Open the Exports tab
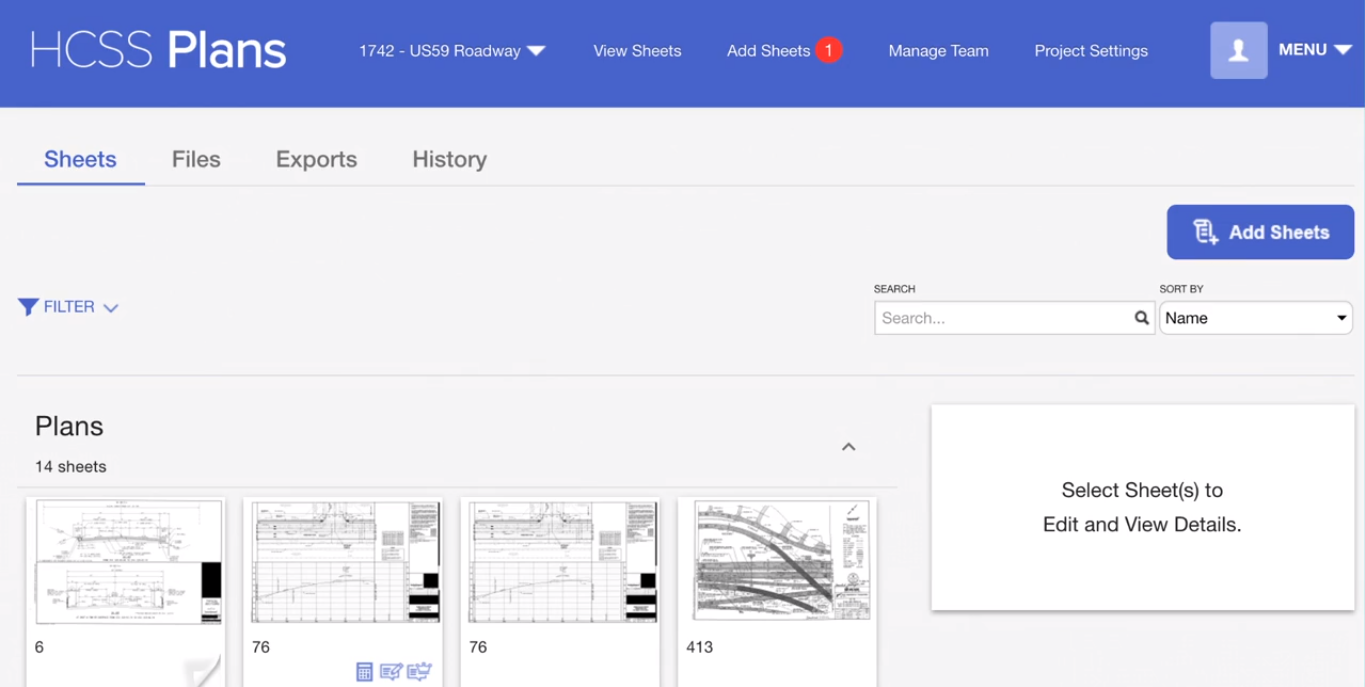Screen dimensions: 1365x687 316,159
